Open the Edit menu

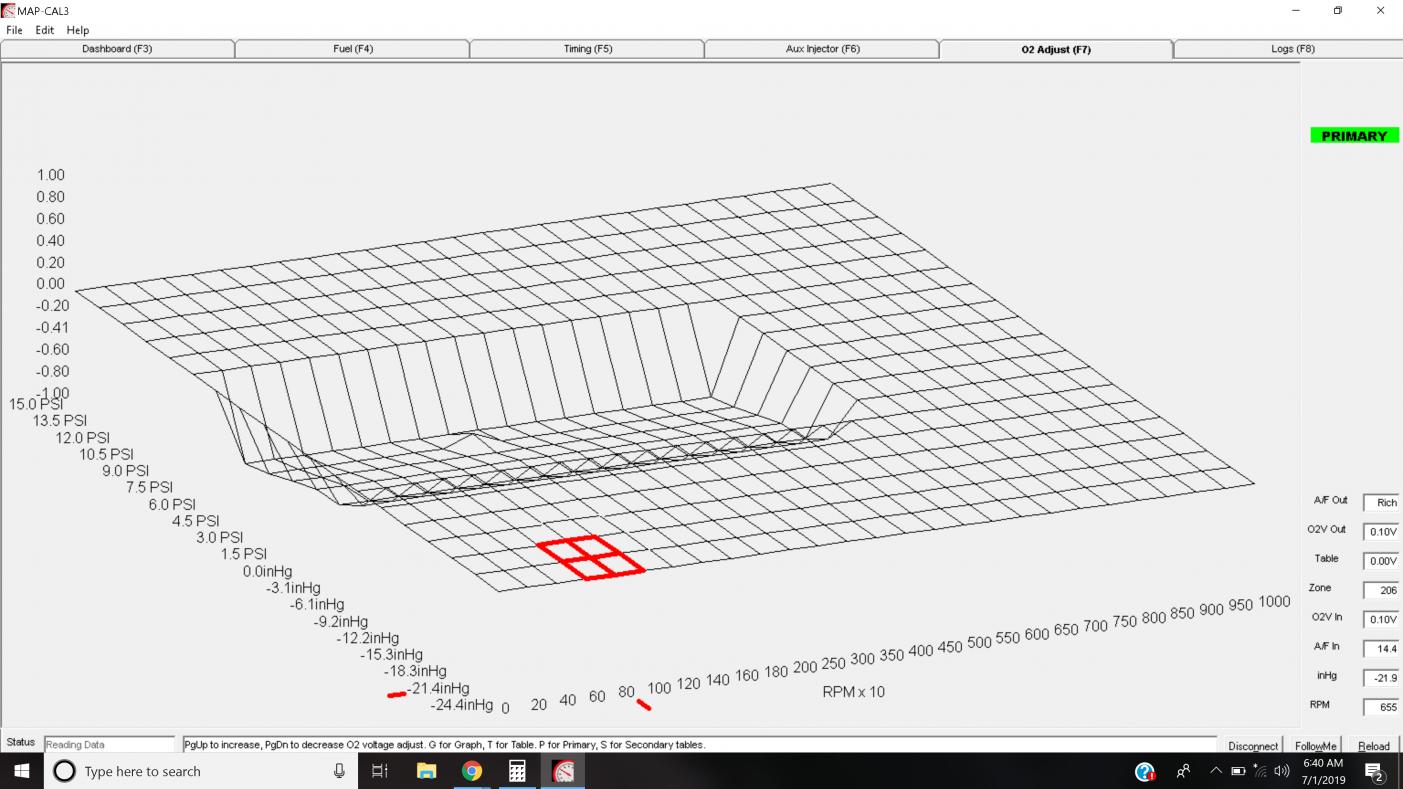45,30
